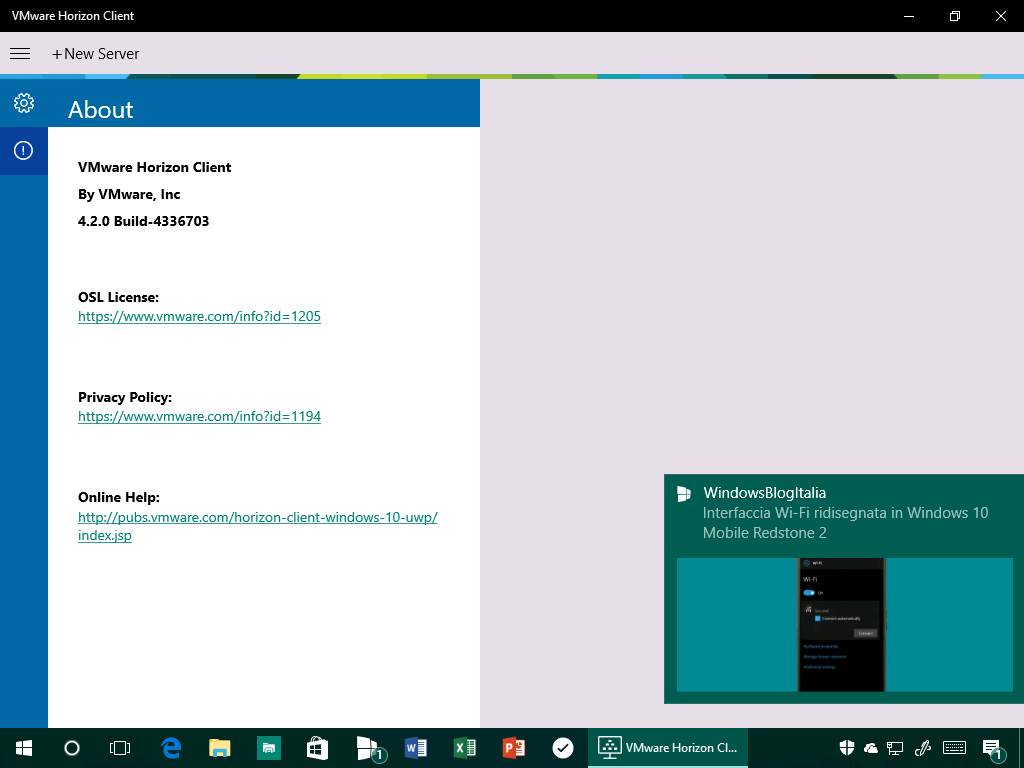Open the checkmark circle app in taskbar
This screenshot has width=1024, height=768.
pos(562,748)
